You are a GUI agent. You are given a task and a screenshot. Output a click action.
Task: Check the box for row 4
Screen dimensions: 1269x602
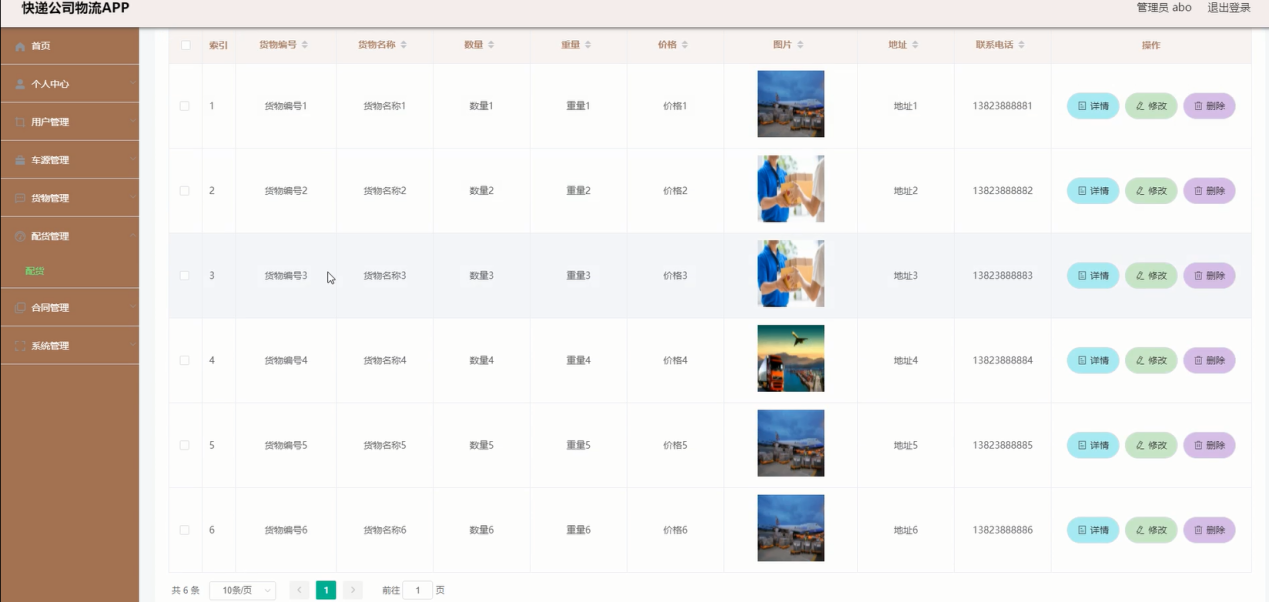click(185, 360)
